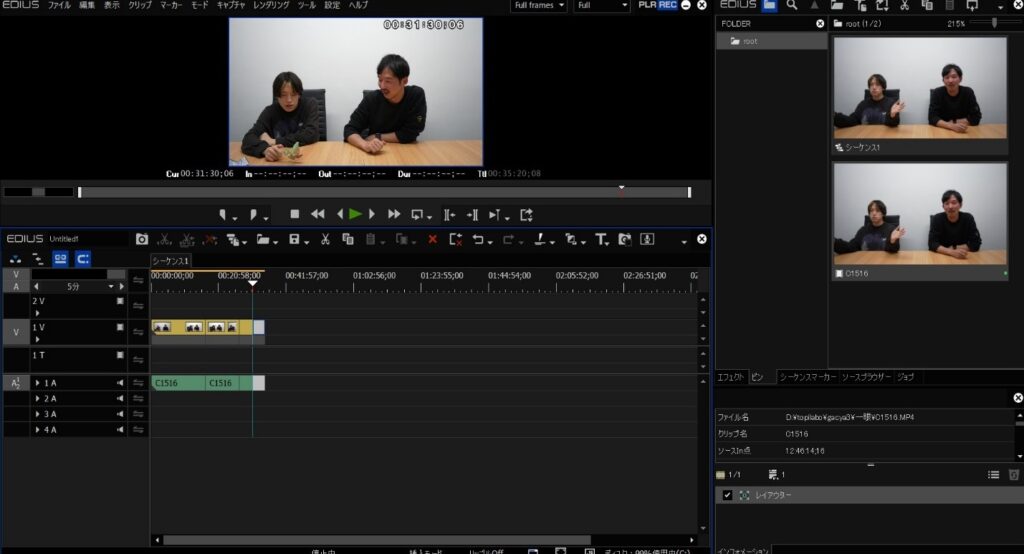Click the Copy icon in the timeline toolbar

(x=348, y=240)
